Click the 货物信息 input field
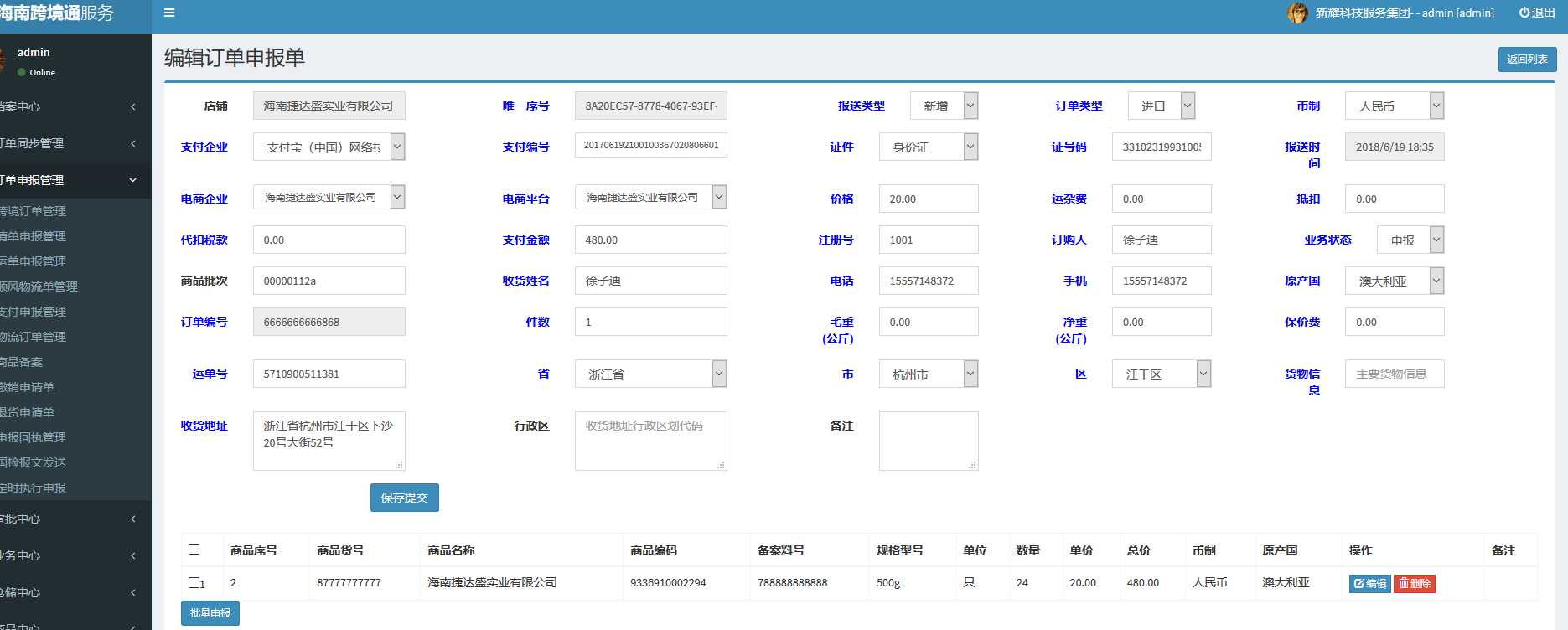The height and width of the screenshot is (630, 1568). (1395, 374)
